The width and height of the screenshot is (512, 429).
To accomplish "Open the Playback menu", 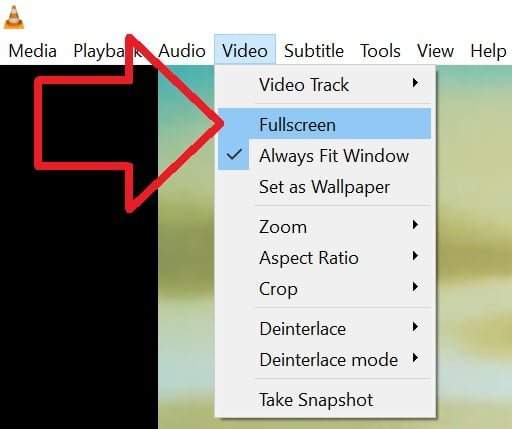I will (x=108, y=51).
